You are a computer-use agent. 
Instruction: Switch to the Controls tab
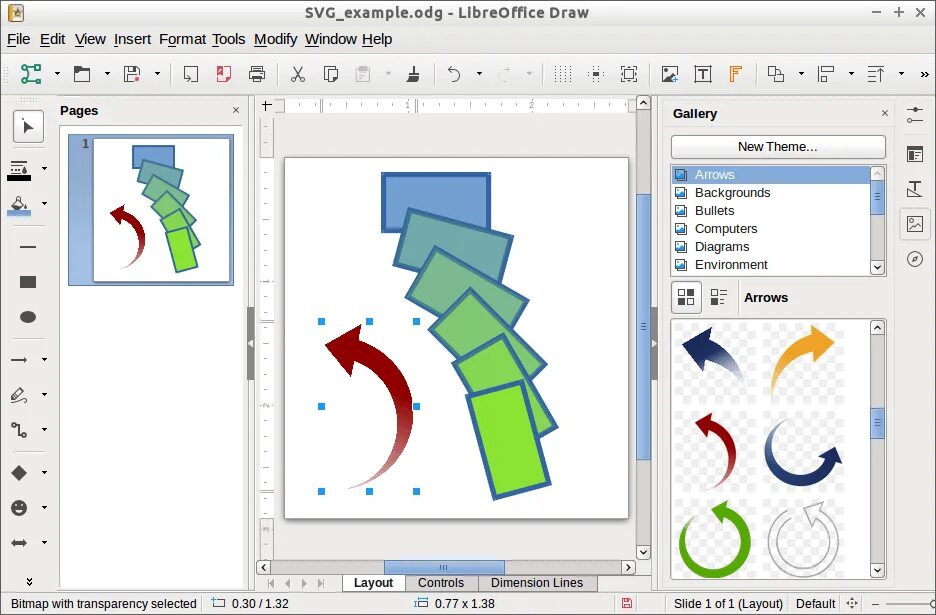tap(440, 583)
